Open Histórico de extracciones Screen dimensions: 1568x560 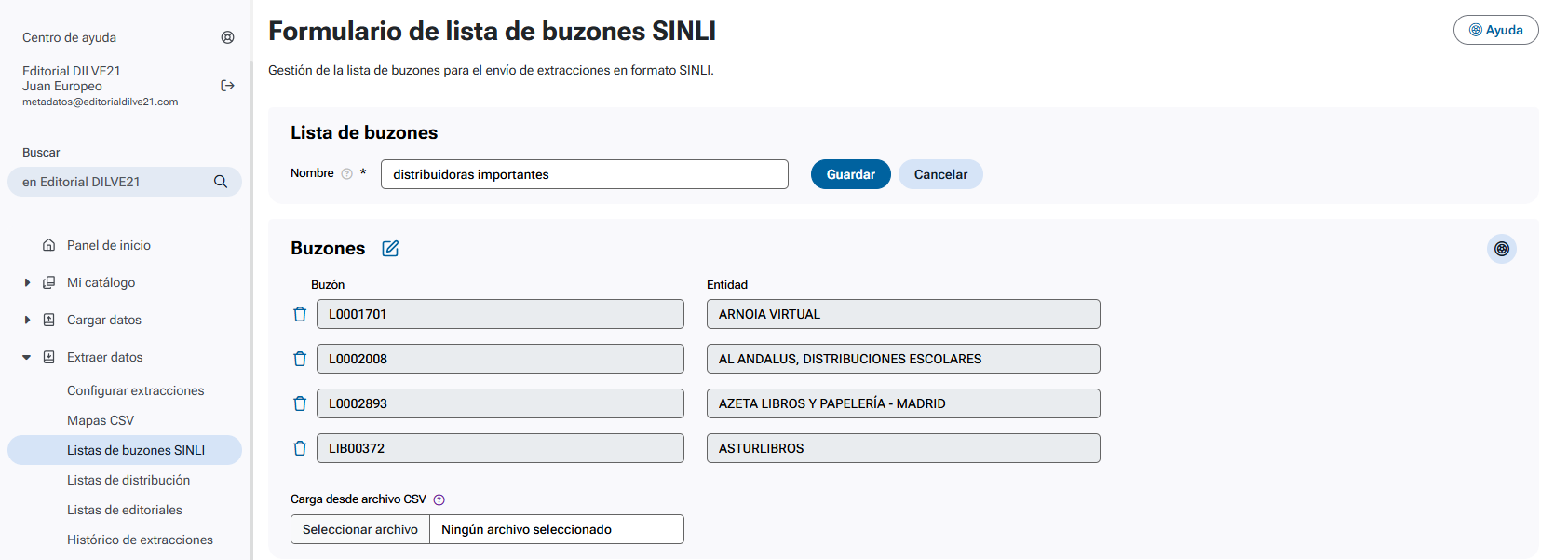tap(140, 540)
